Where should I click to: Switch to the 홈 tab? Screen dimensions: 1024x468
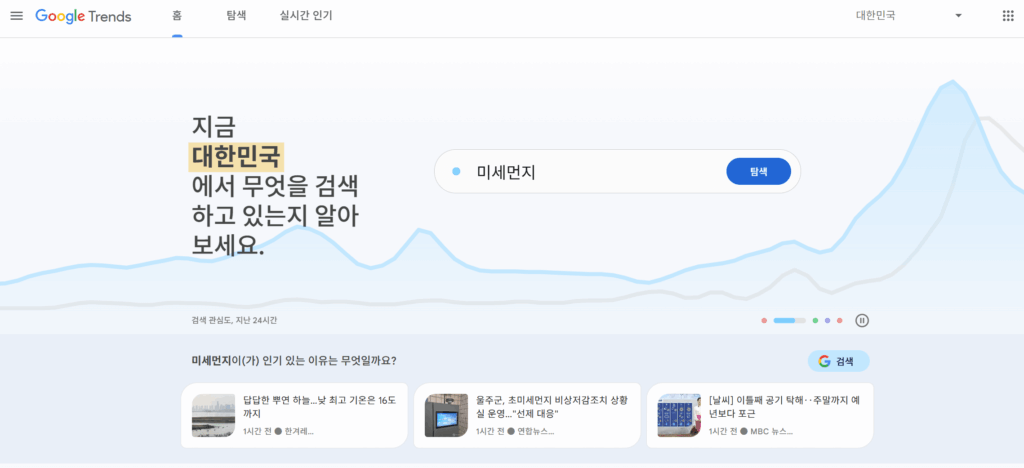coord(177,16)
